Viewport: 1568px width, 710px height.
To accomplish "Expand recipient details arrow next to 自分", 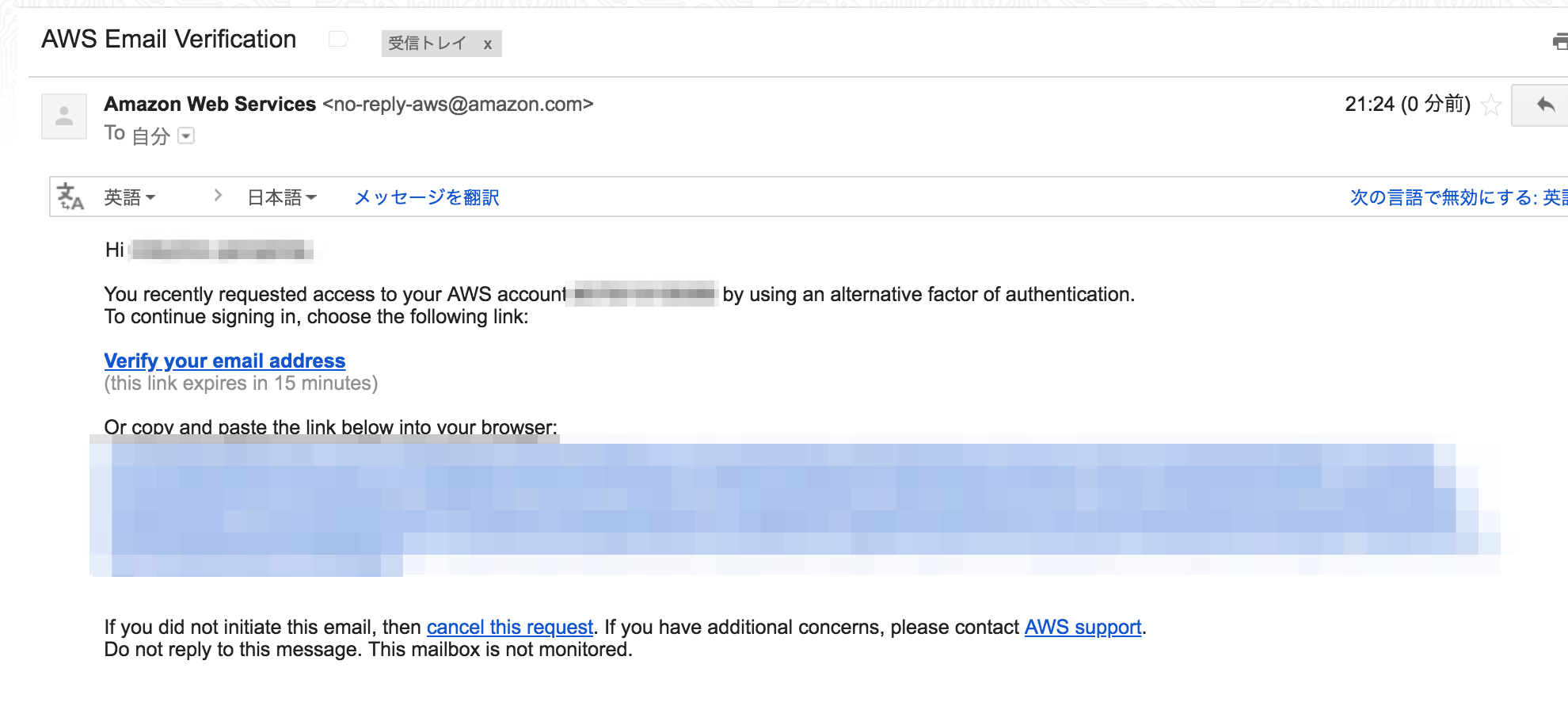I will click(186, 136).
